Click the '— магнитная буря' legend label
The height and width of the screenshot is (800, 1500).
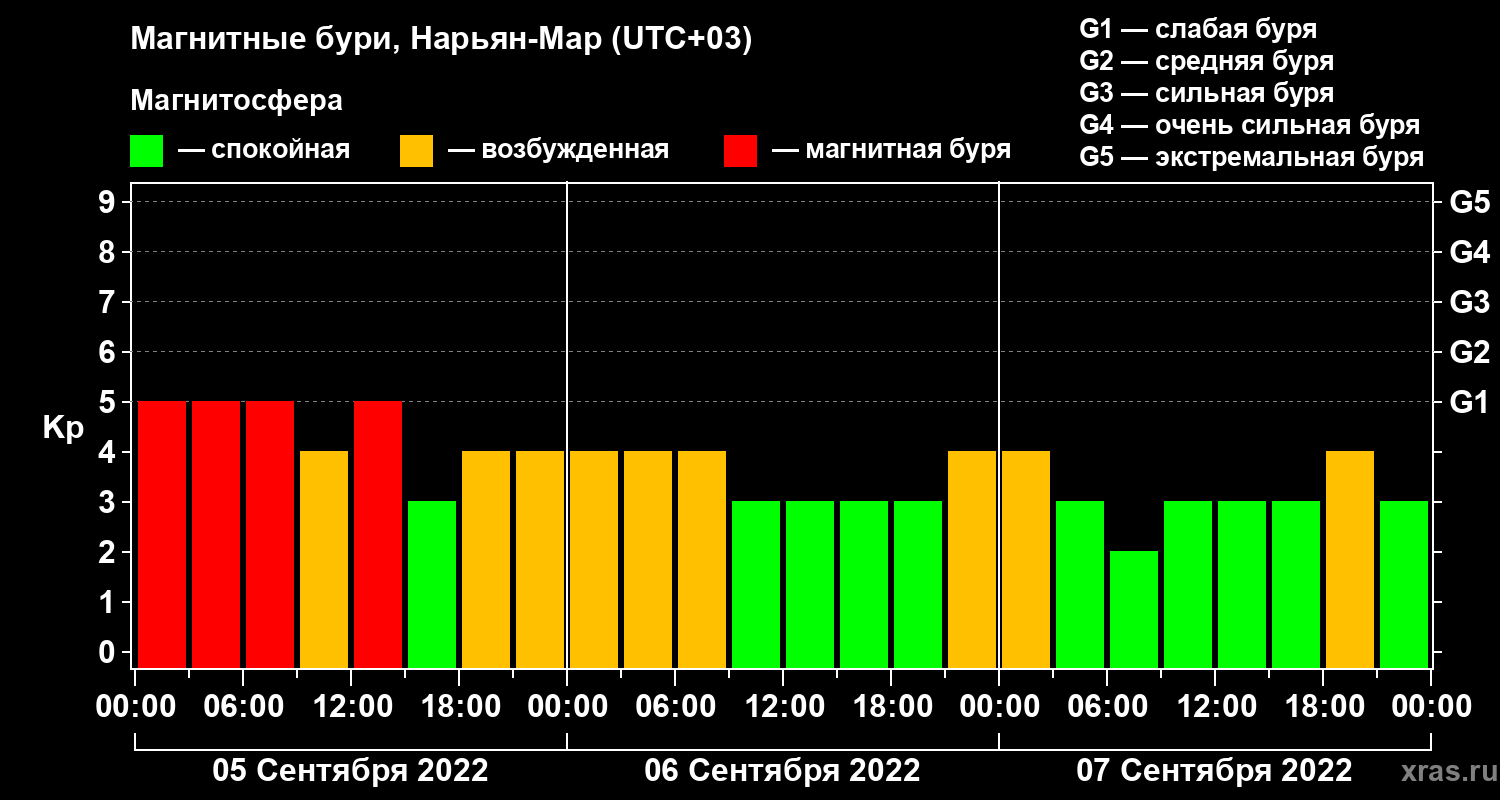click(x=891, y=150)
